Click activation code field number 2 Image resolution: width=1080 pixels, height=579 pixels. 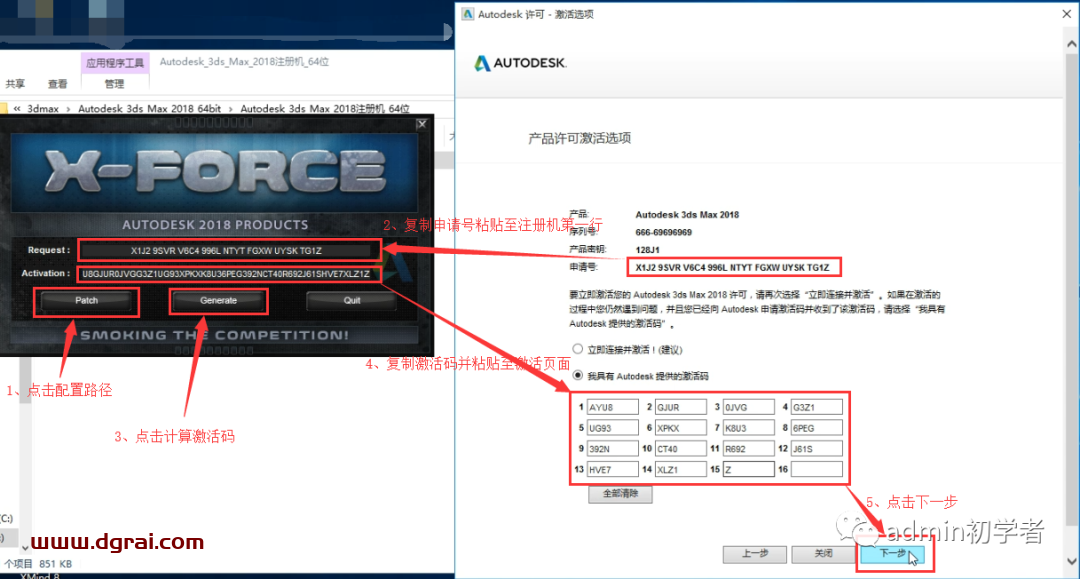click(x=681, y=408)
